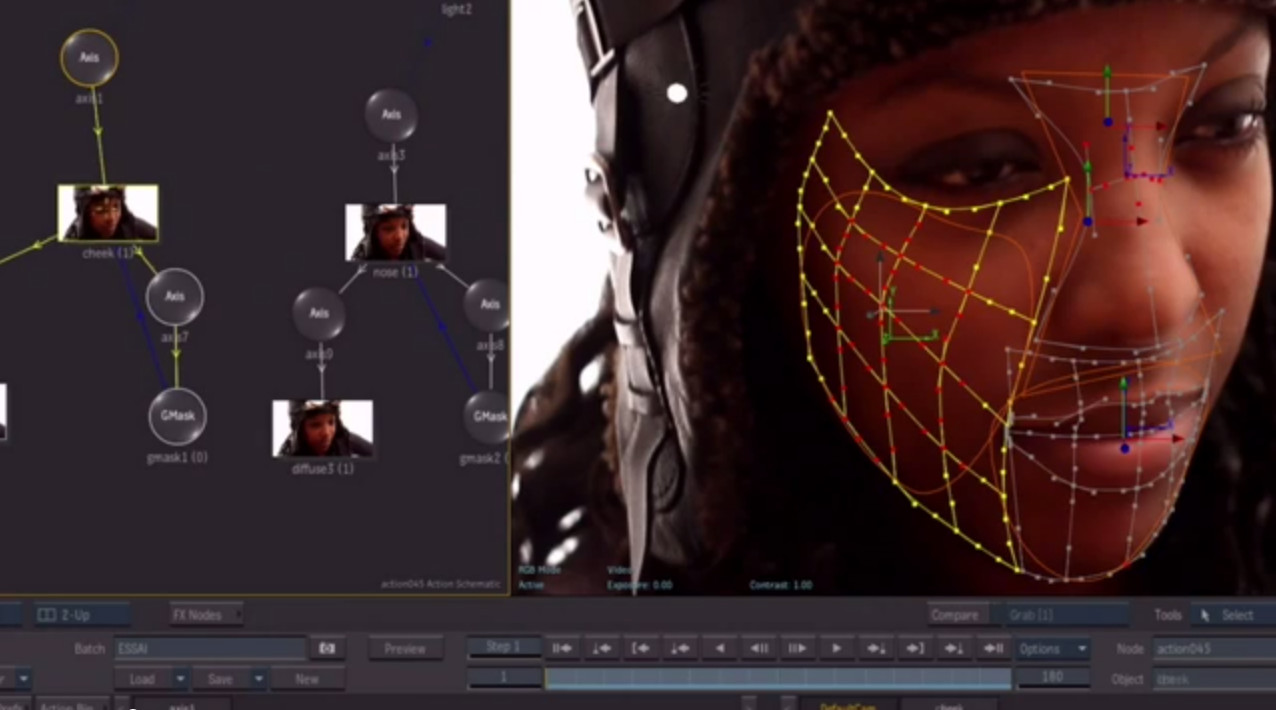Click the New button

pos(307,679)
